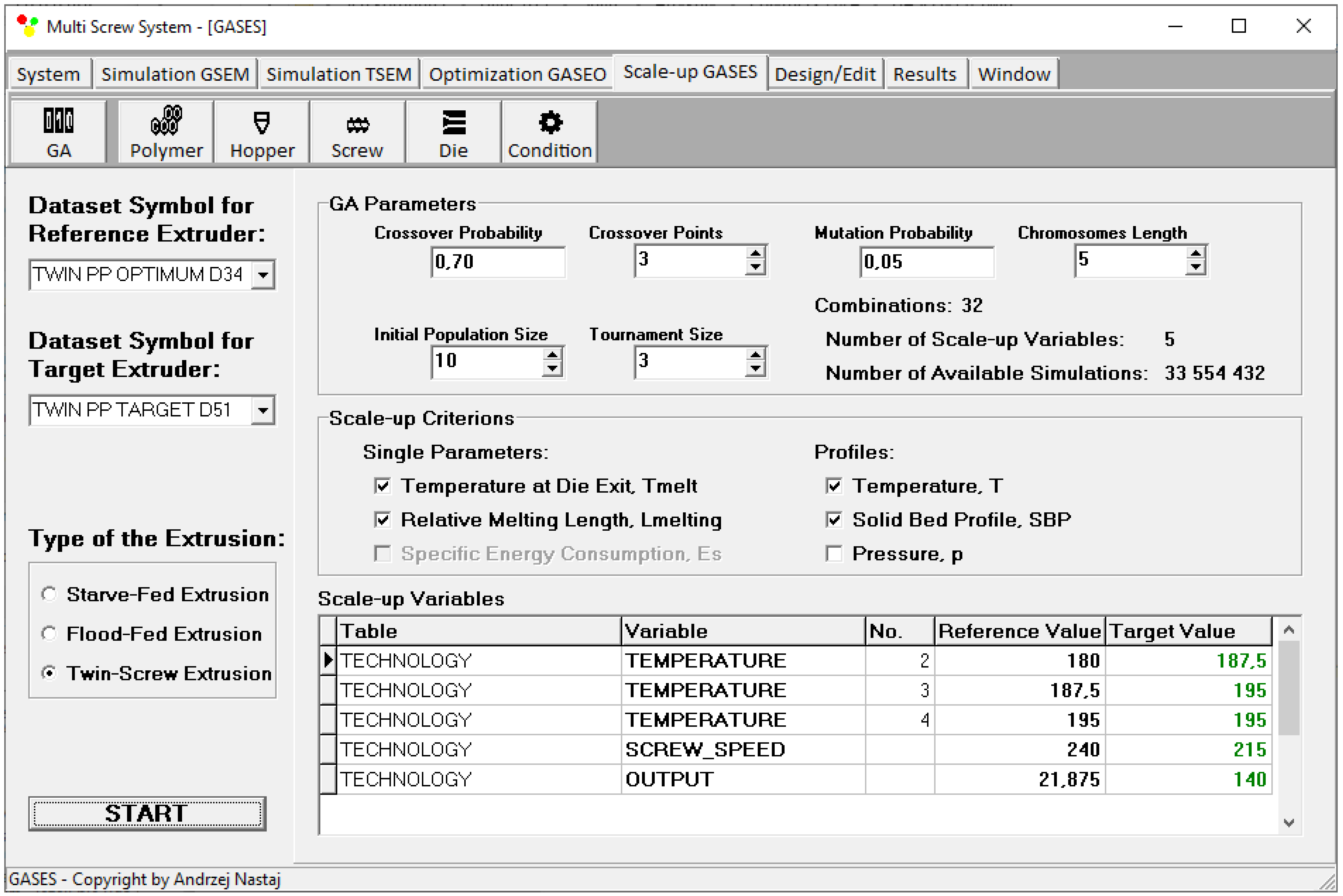
Task: Click the Simulation TSEM tab
Action: pos(338,74)
